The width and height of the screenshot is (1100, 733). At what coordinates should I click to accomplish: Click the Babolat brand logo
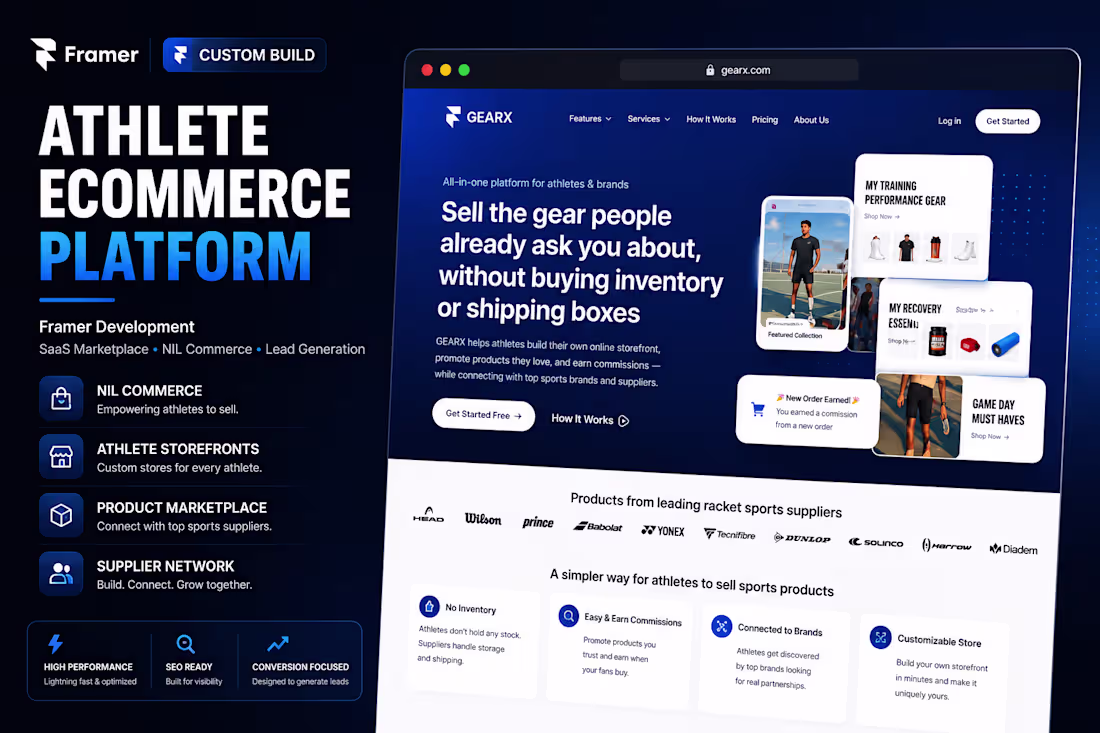coord(598,527)
